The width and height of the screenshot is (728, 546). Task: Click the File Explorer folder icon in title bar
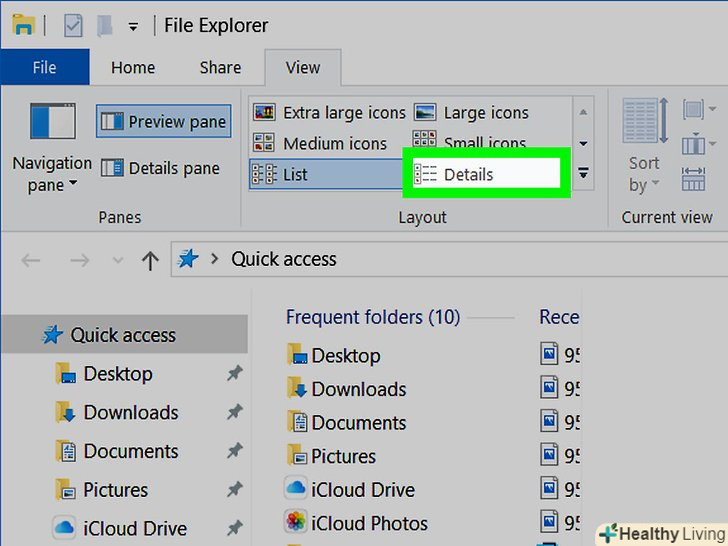pos(23,25)
